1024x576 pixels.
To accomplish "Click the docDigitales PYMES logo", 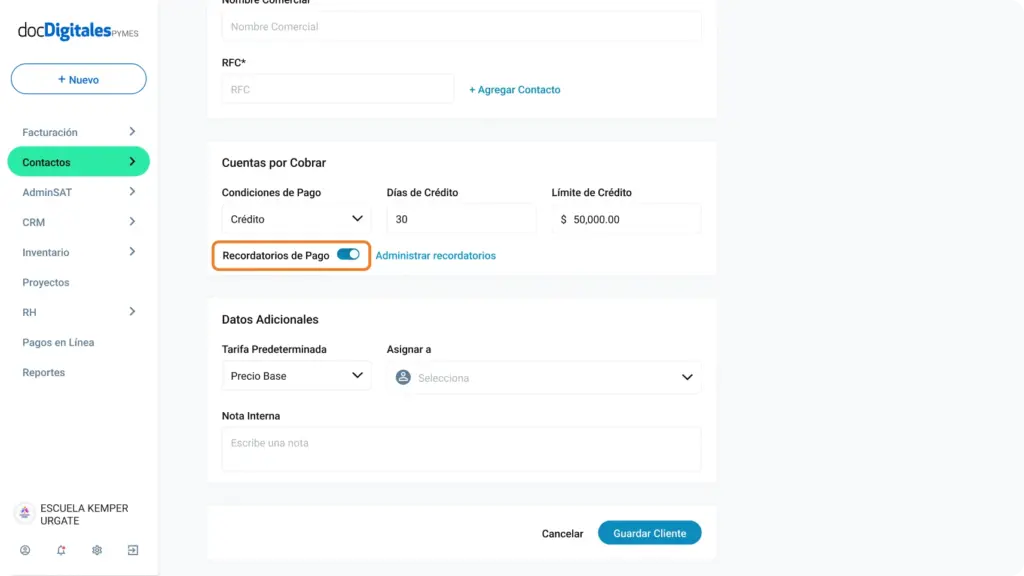I will coord(78,31).
